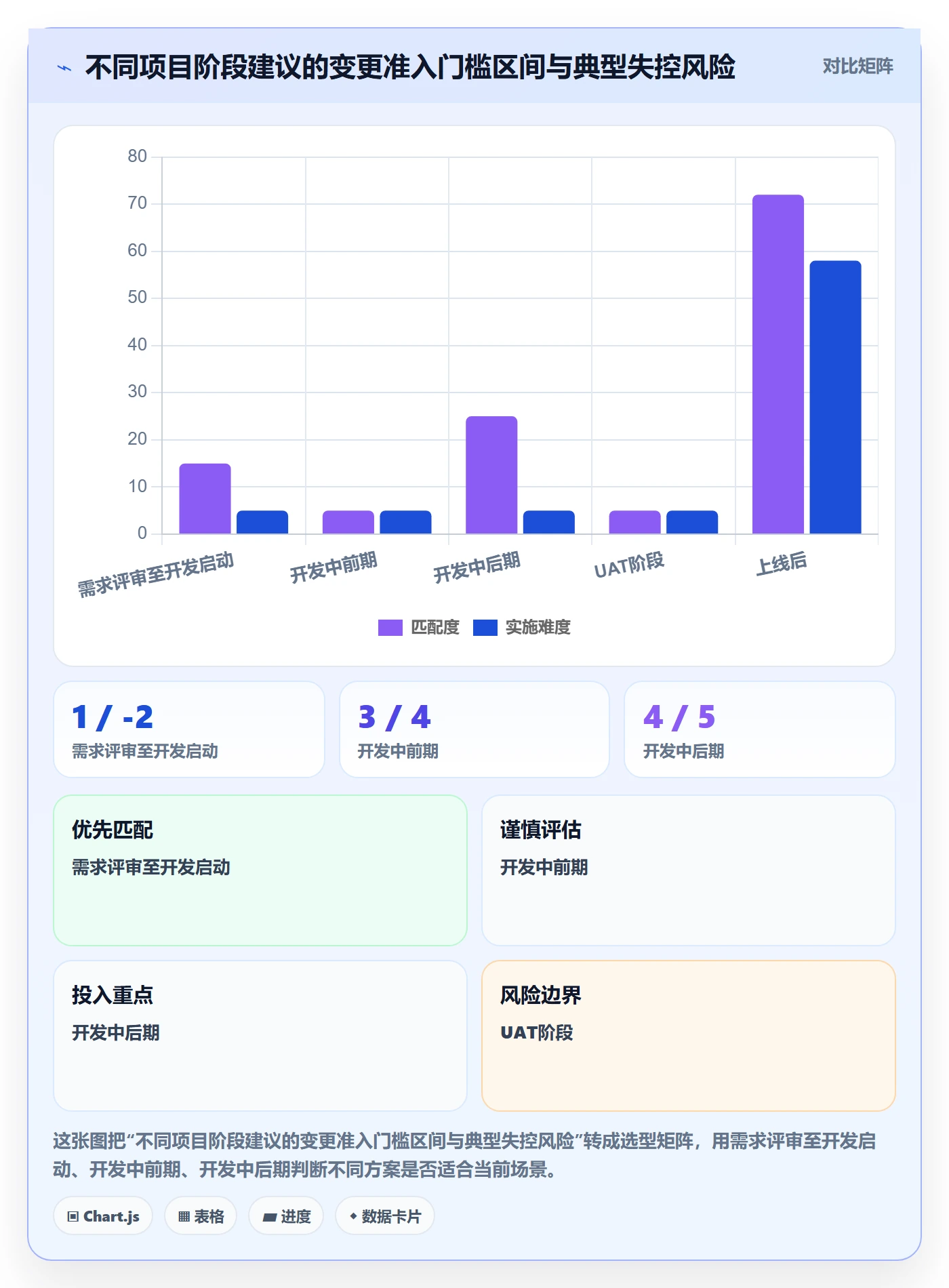Click the blue 需求评审至开发启动 bar in chart

[262, 522]
